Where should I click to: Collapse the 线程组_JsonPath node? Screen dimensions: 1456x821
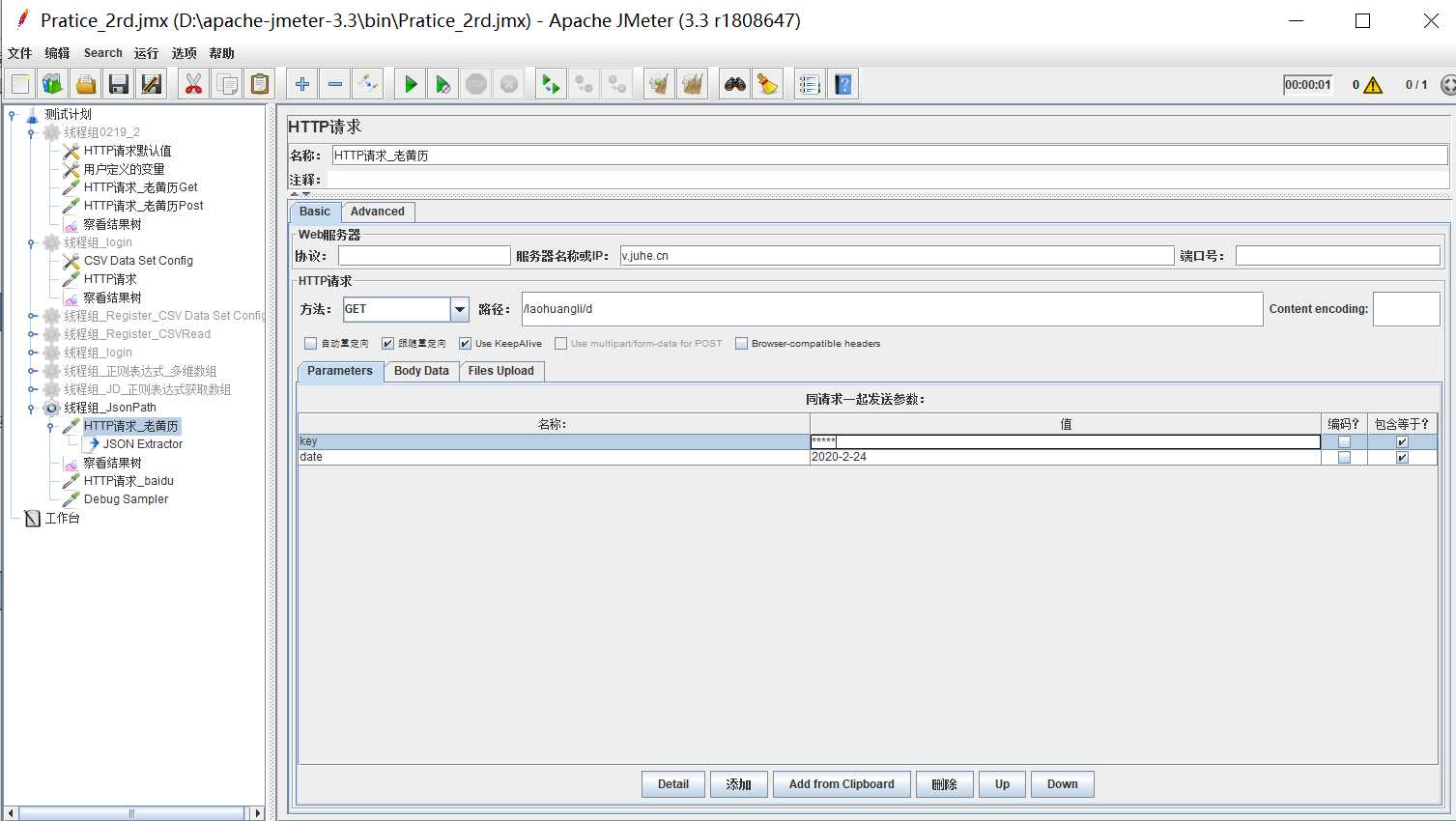tap(32, 408)
